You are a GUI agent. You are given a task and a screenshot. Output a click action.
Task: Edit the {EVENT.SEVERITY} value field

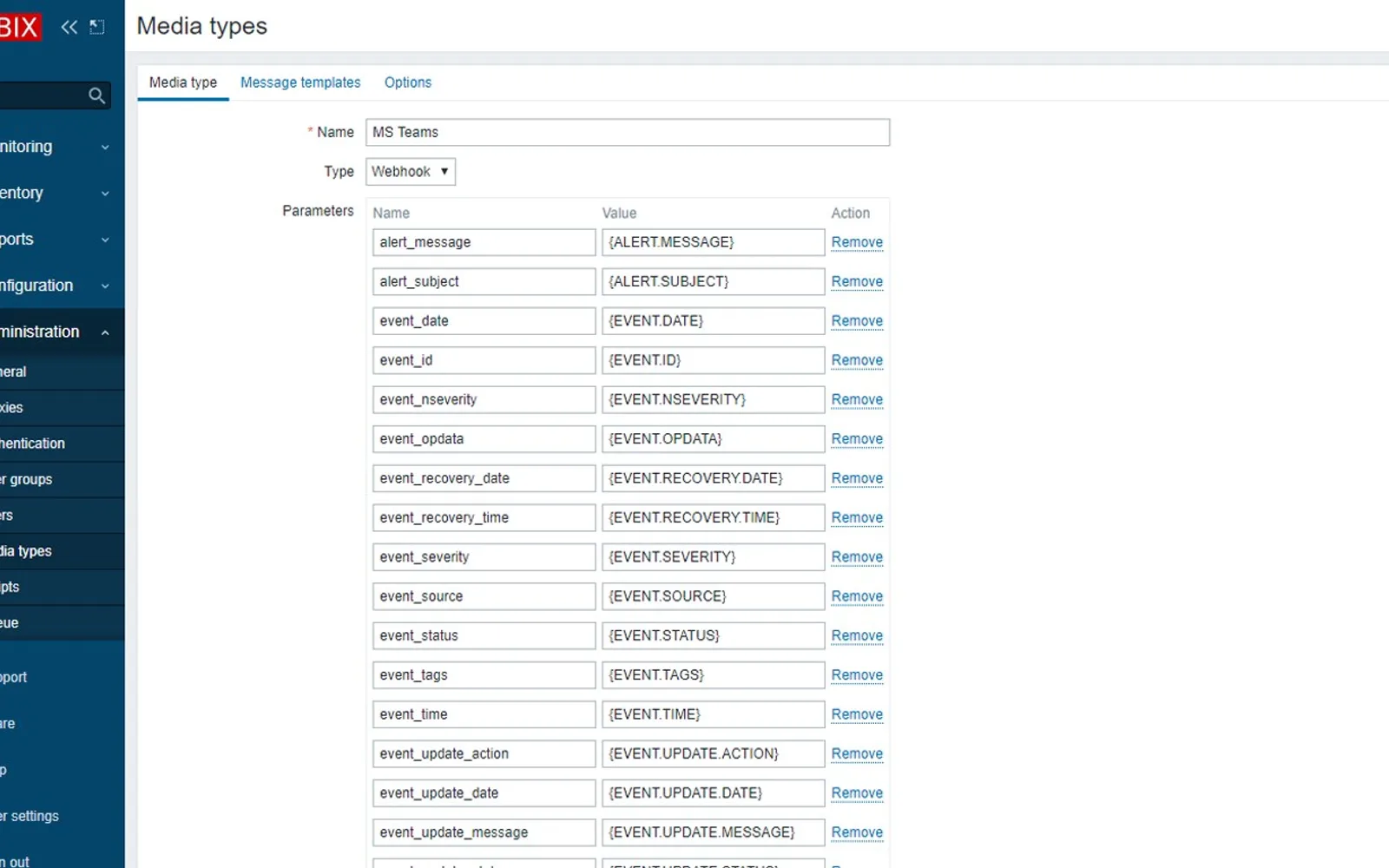tap(714, 557)
